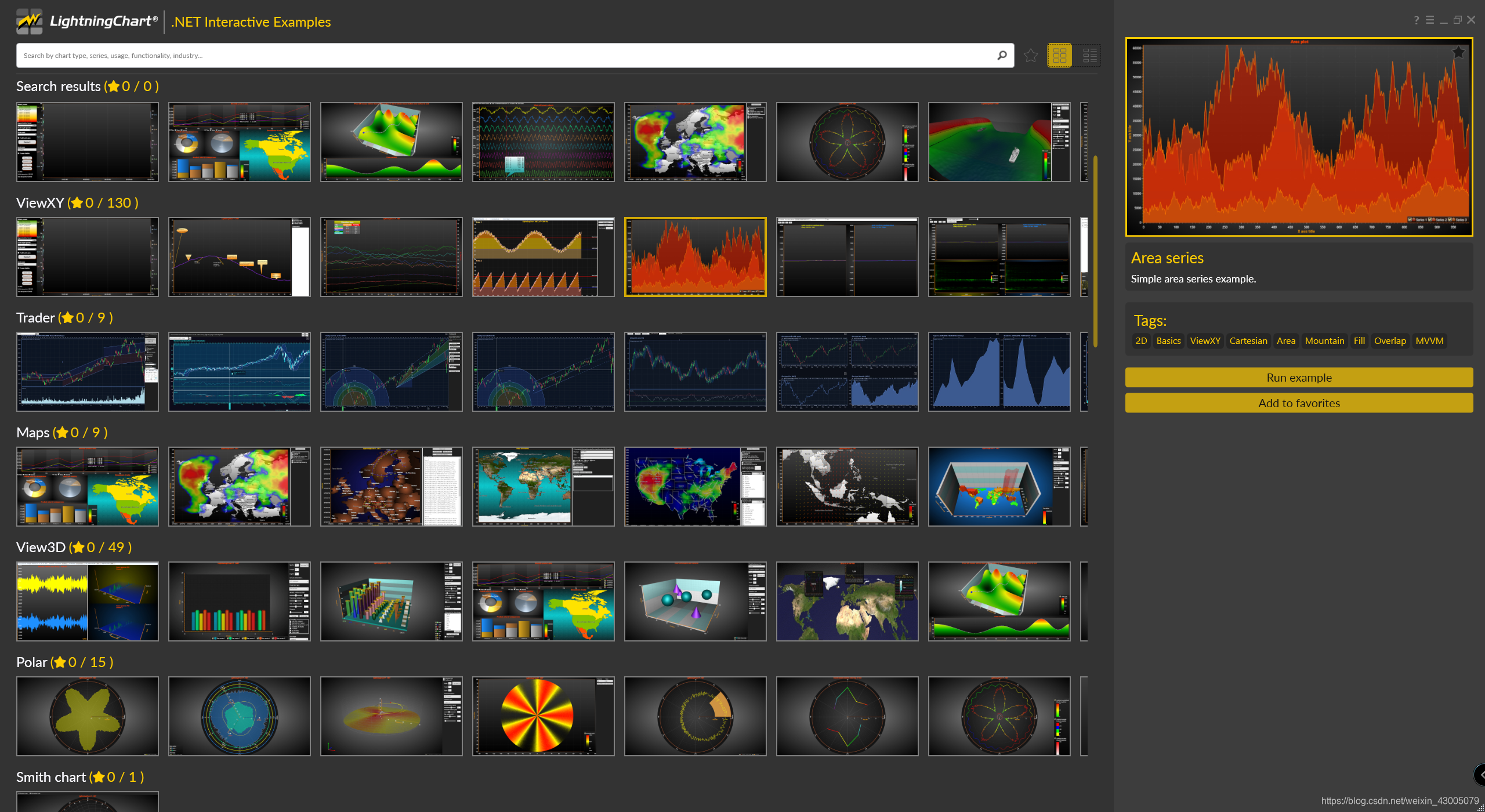Open the polar thumbnail with orange sector
The height and width of the screenshot is (812, 1485).
(696, 716)
